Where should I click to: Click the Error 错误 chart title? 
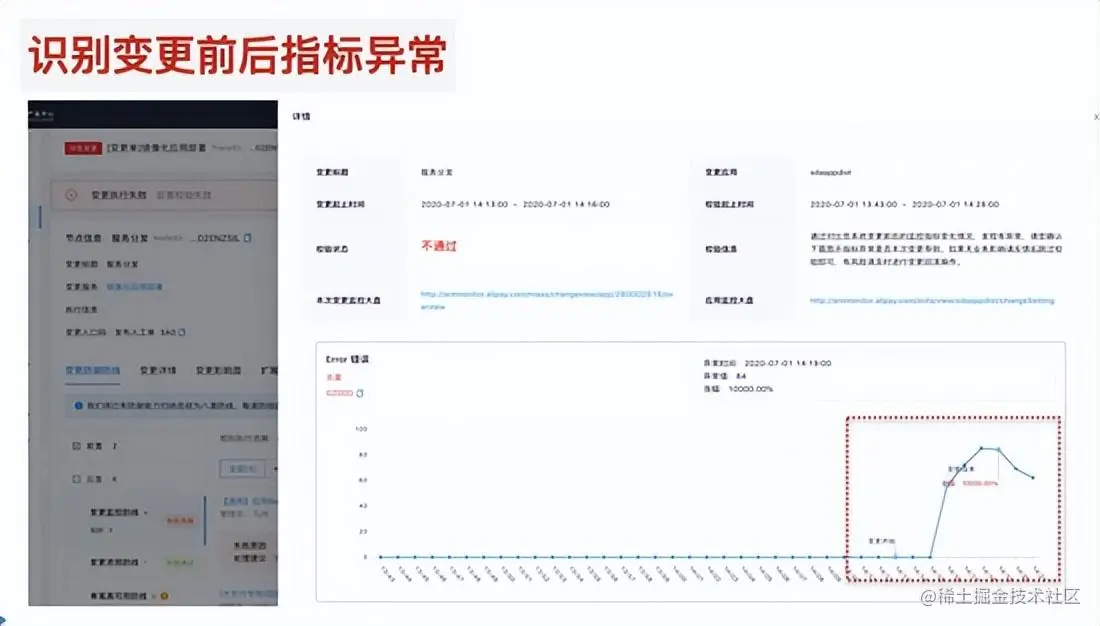point(347,359)
